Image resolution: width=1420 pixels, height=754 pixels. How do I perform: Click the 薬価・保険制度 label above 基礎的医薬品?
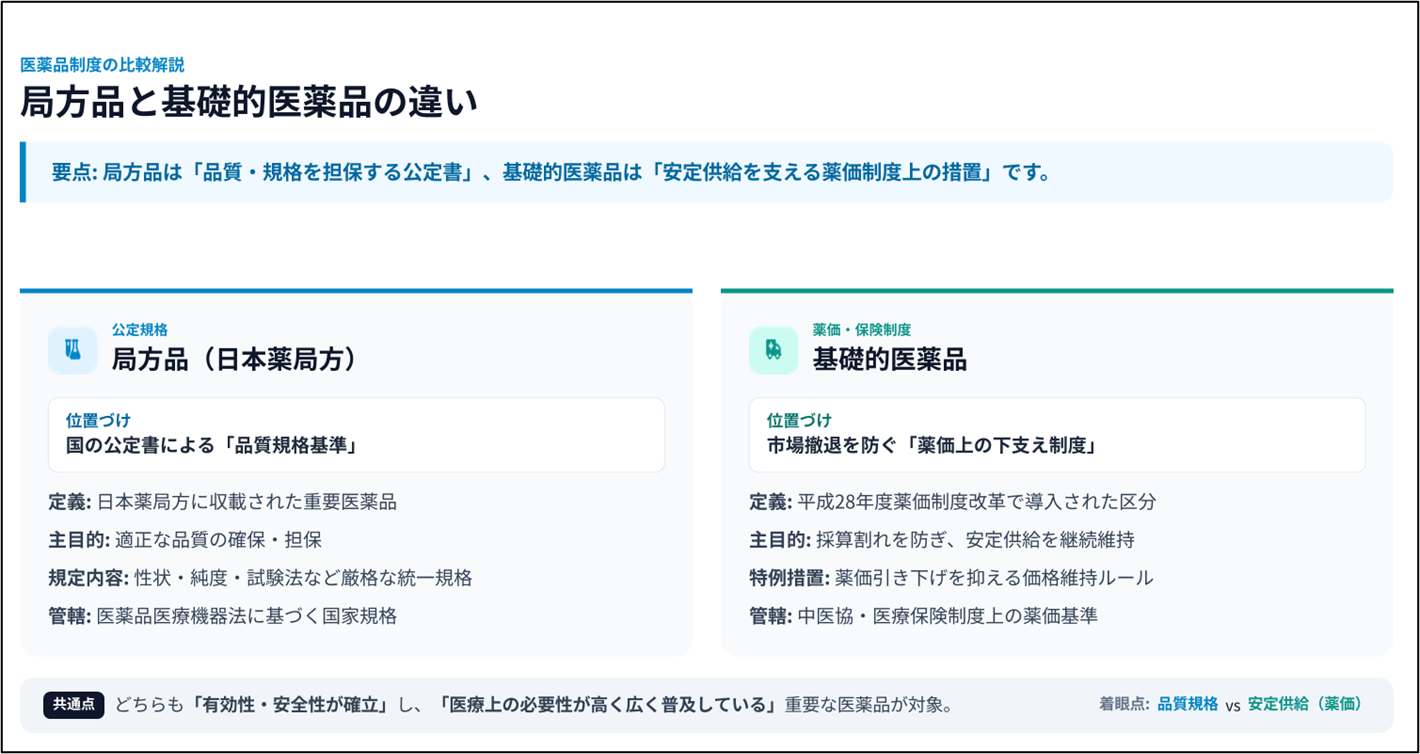click(x=861, y=330)
